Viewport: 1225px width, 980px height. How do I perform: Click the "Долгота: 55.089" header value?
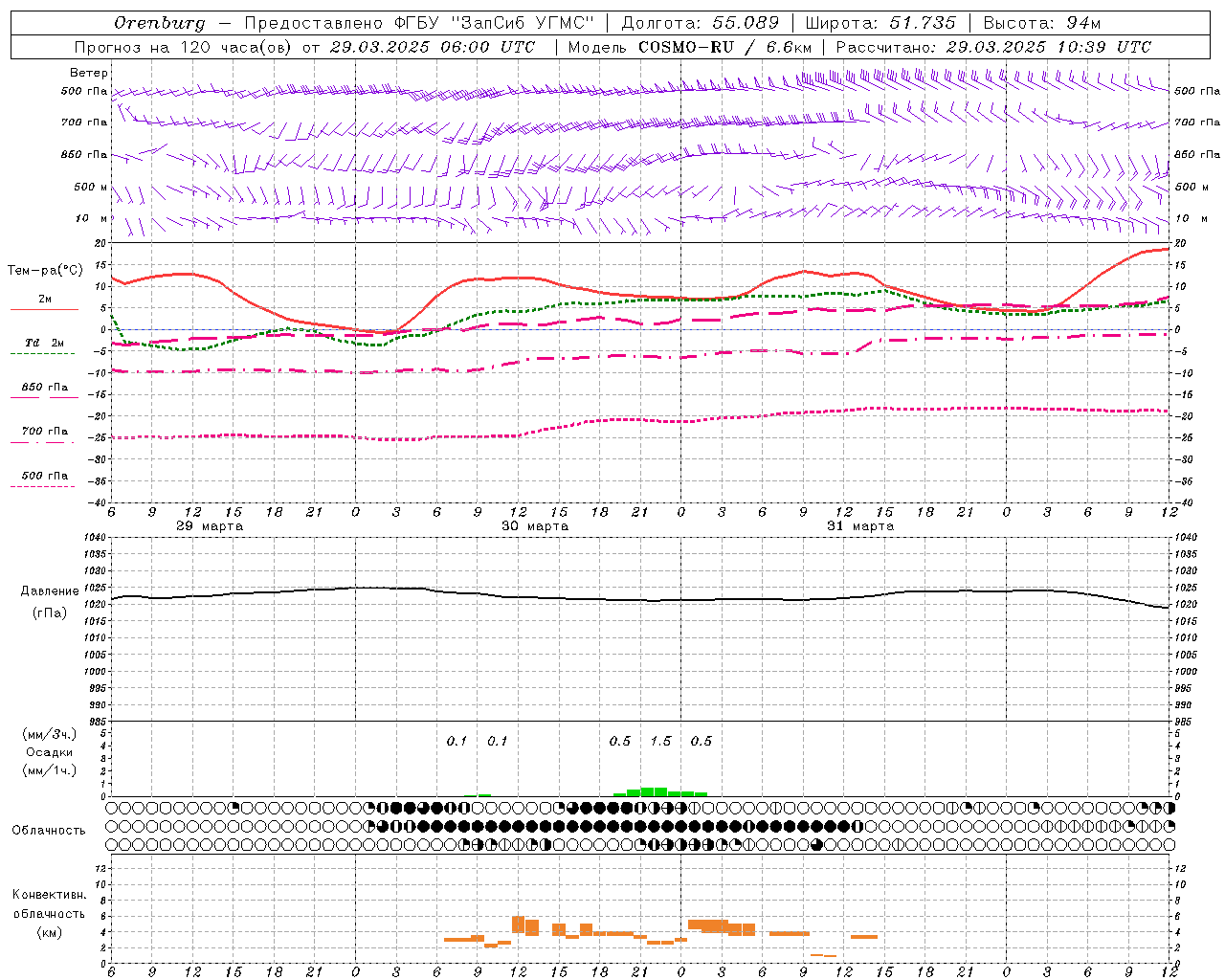[701, 23]
